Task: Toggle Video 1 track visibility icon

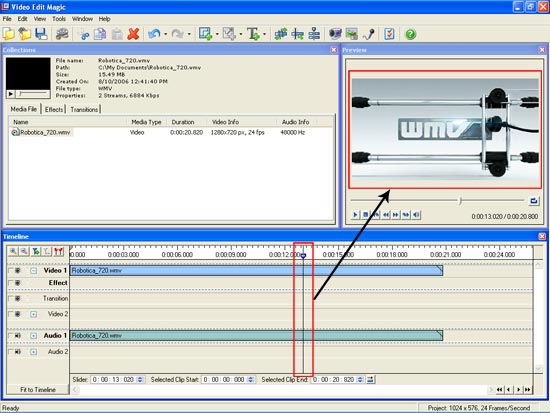Action: click(x=18, y=271)
